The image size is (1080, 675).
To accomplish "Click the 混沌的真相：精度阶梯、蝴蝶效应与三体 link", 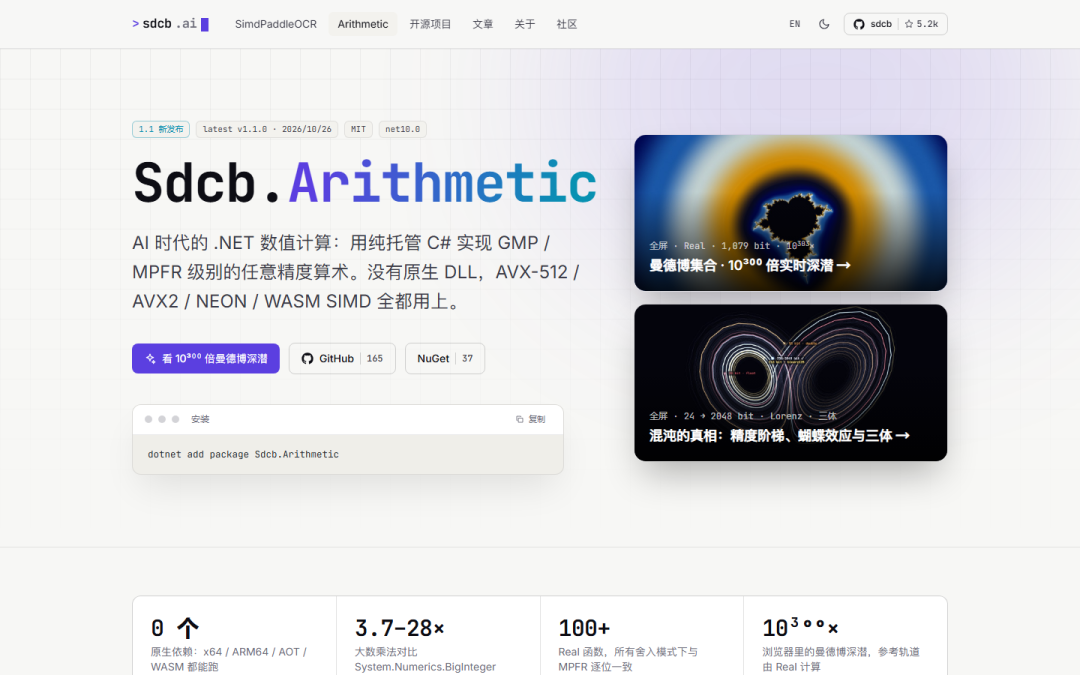I will pos(779,435).
